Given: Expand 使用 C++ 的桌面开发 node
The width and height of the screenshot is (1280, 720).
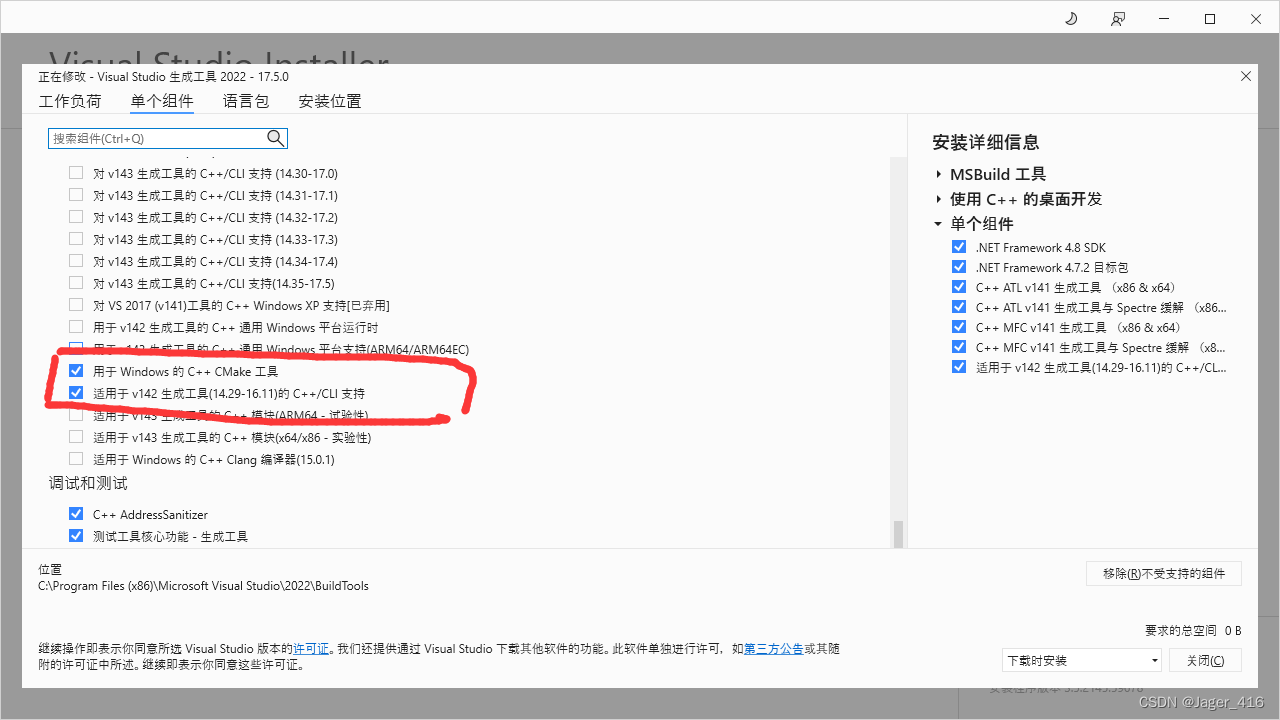Looking at the screenshot, I should [939, 199].
